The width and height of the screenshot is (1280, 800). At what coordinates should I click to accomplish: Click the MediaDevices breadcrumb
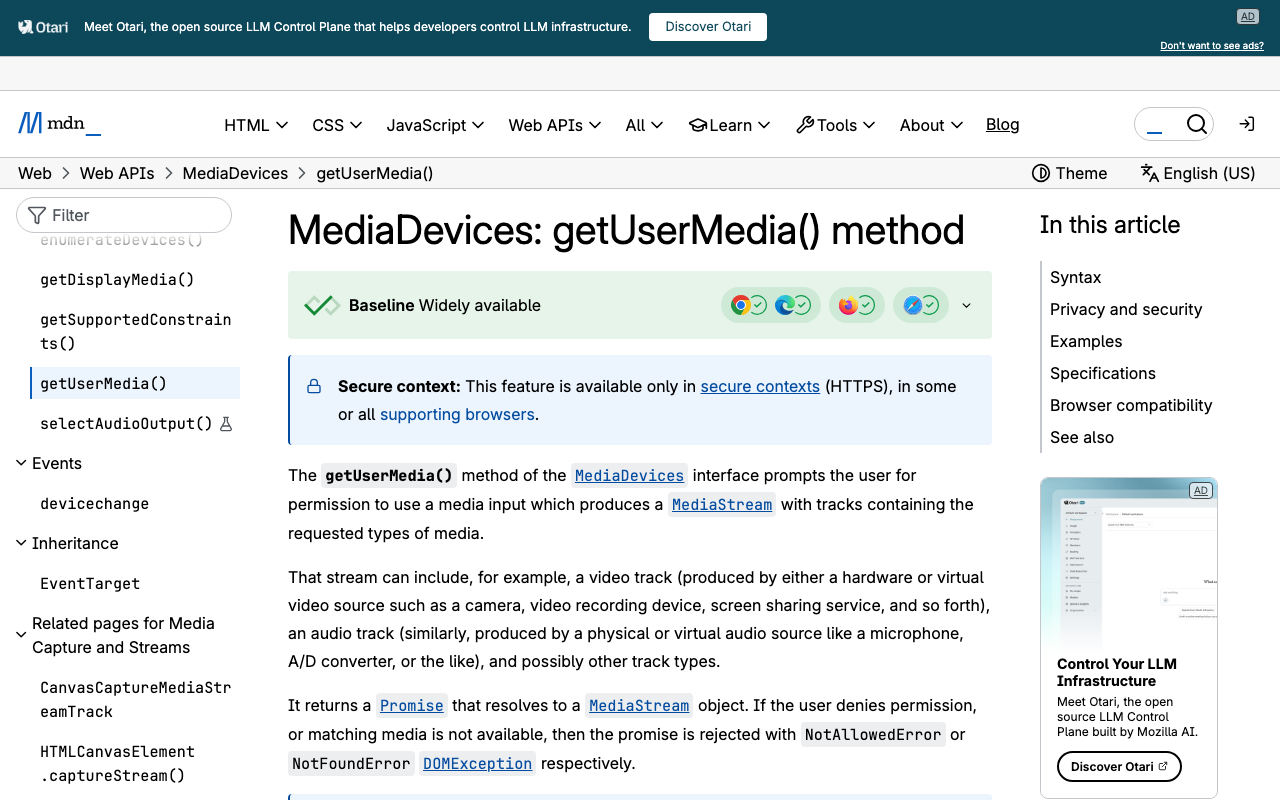point(235,173)
